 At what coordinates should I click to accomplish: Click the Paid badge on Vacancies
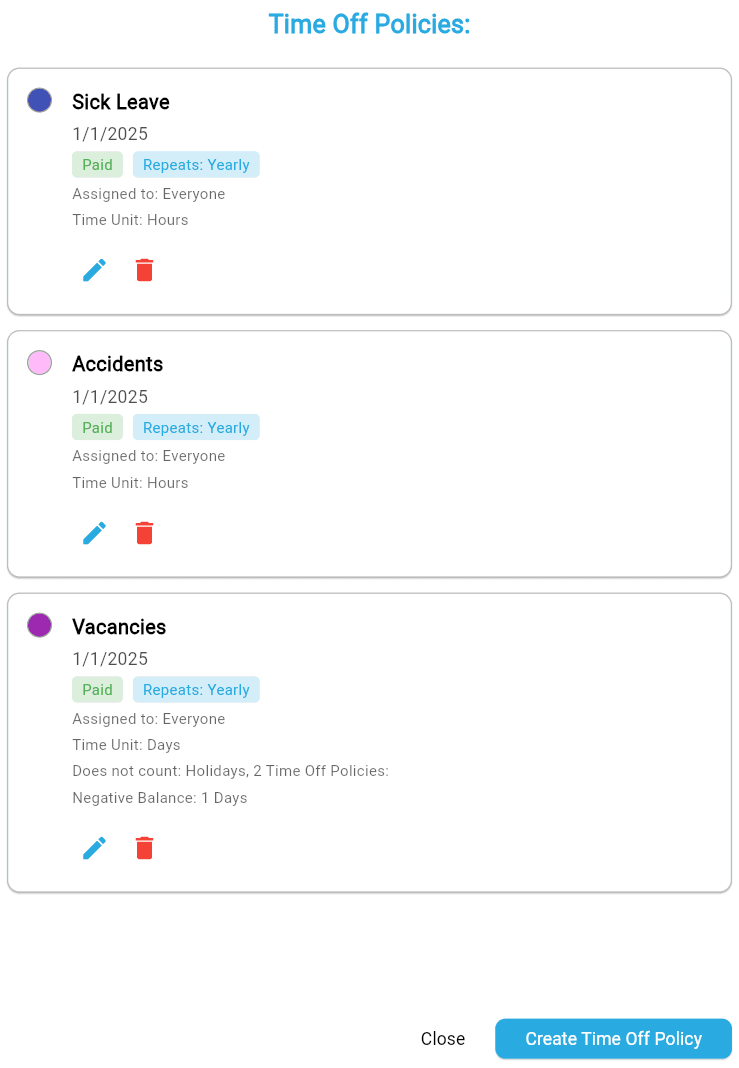pyautogui.click(x=97, y=690)
